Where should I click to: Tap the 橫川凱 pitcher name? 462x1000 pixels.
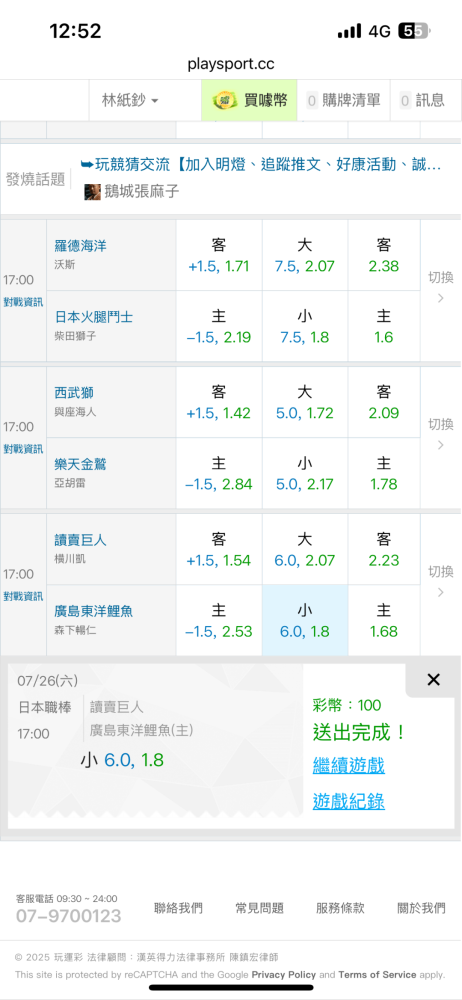click(70, 559)
